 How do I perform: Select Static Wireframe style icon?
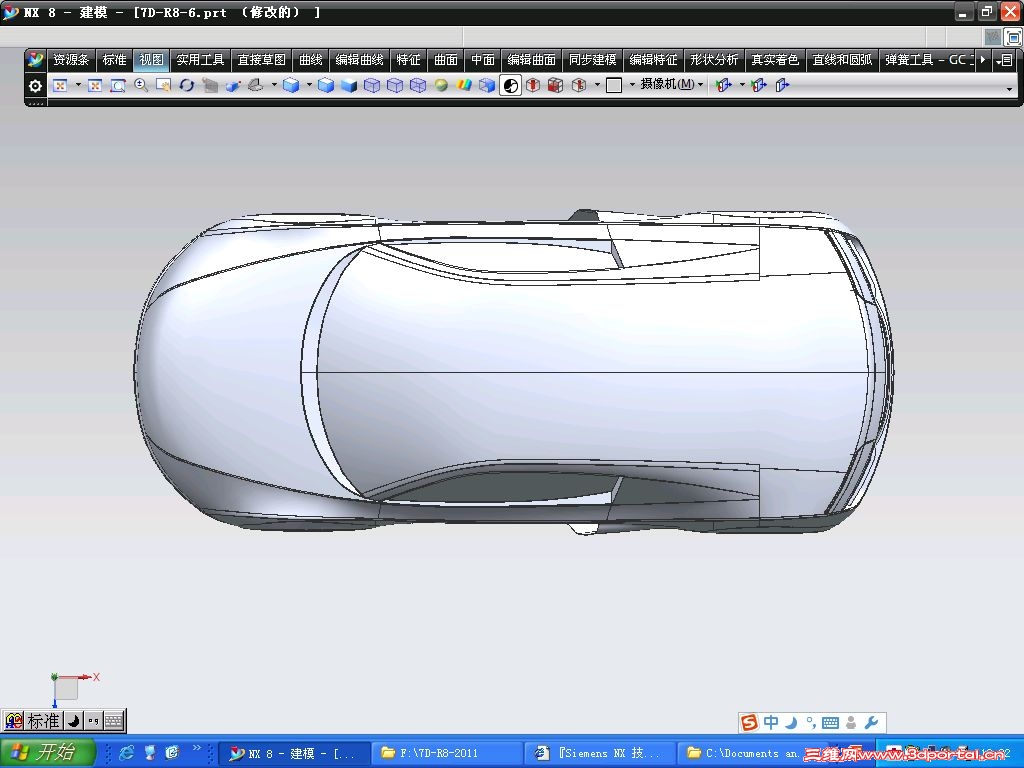coord(418,86)
